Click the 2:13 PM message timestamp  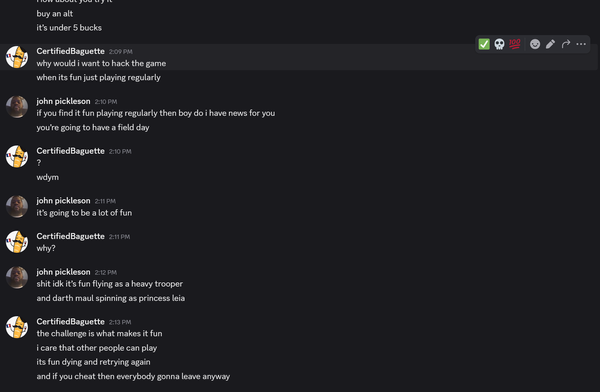[120, 322]
